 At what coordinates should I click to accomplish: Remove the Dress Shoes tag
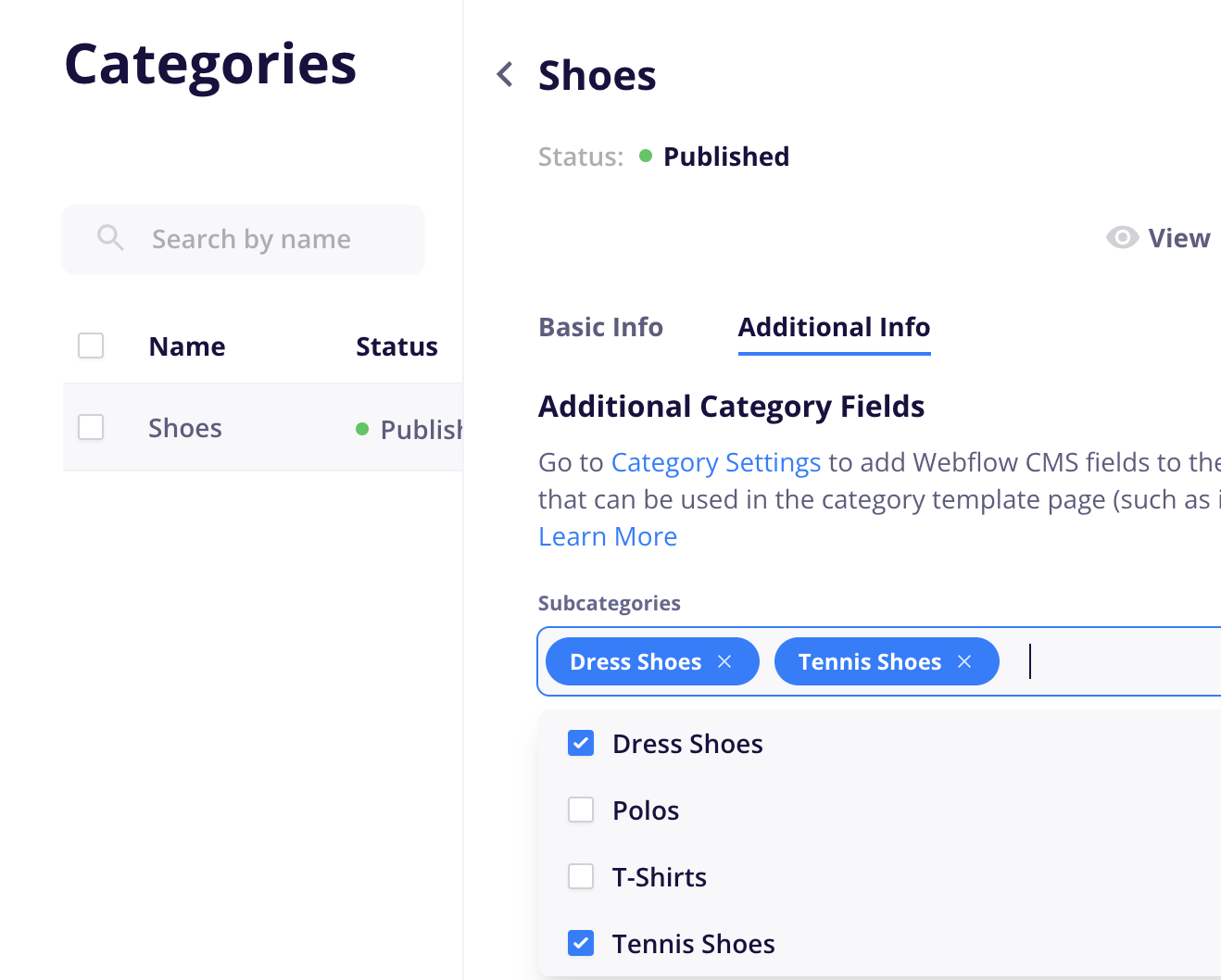pyautogui.click(x=724, y=661)
